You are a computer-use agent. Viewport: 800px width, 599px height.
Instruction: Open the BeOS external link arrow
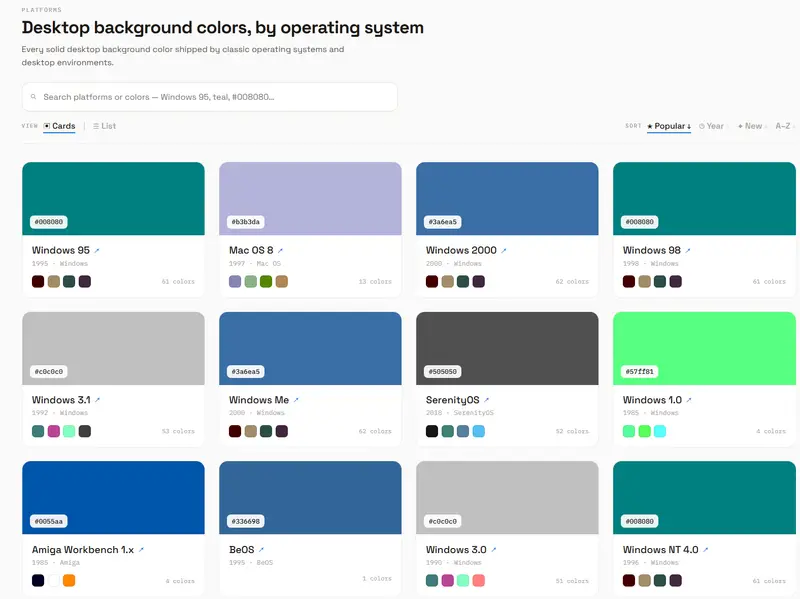click(261, 550)
